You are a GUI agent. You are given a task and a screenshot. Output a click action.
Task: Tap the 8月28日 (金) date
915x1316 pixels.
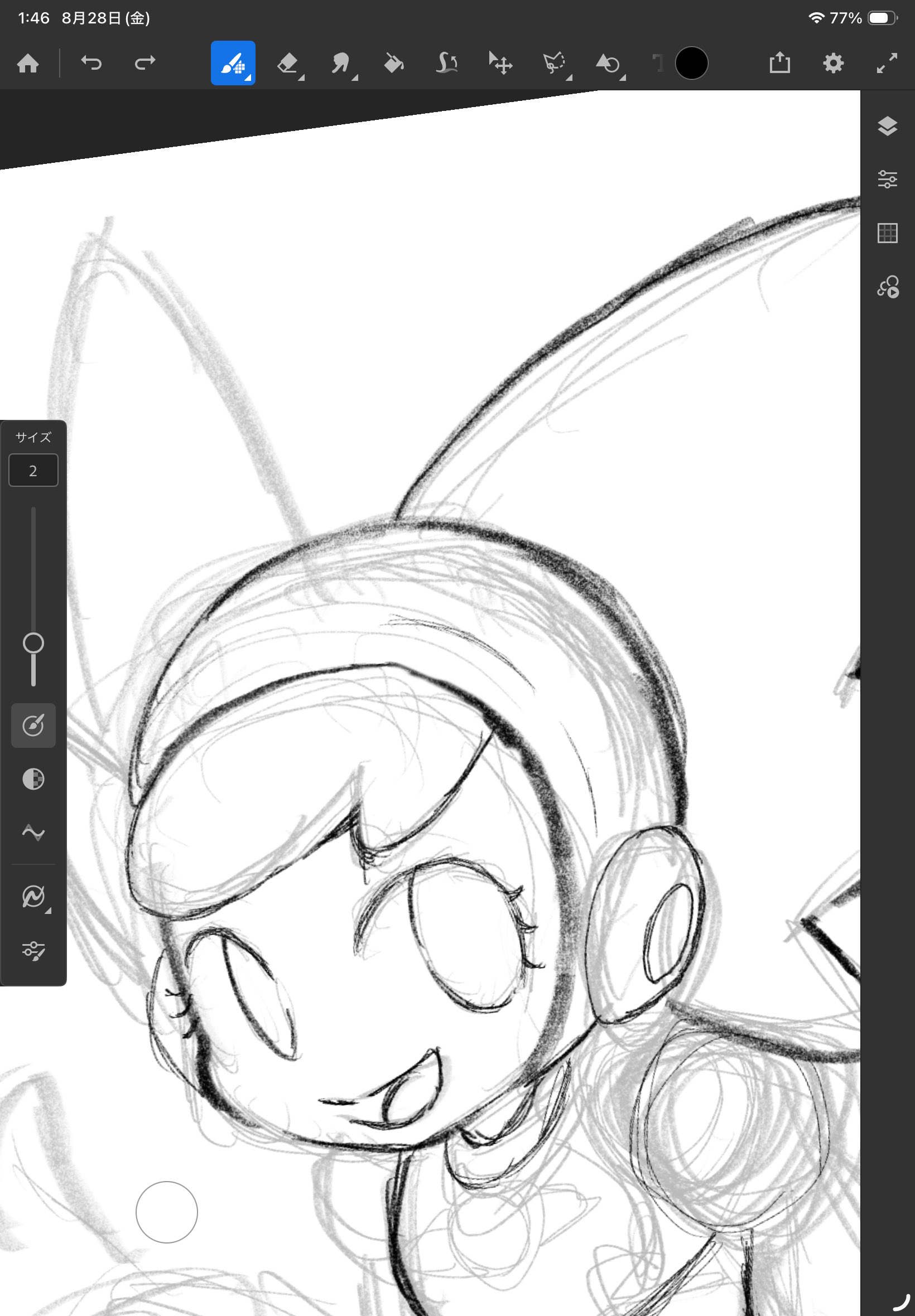click(106, 18)
